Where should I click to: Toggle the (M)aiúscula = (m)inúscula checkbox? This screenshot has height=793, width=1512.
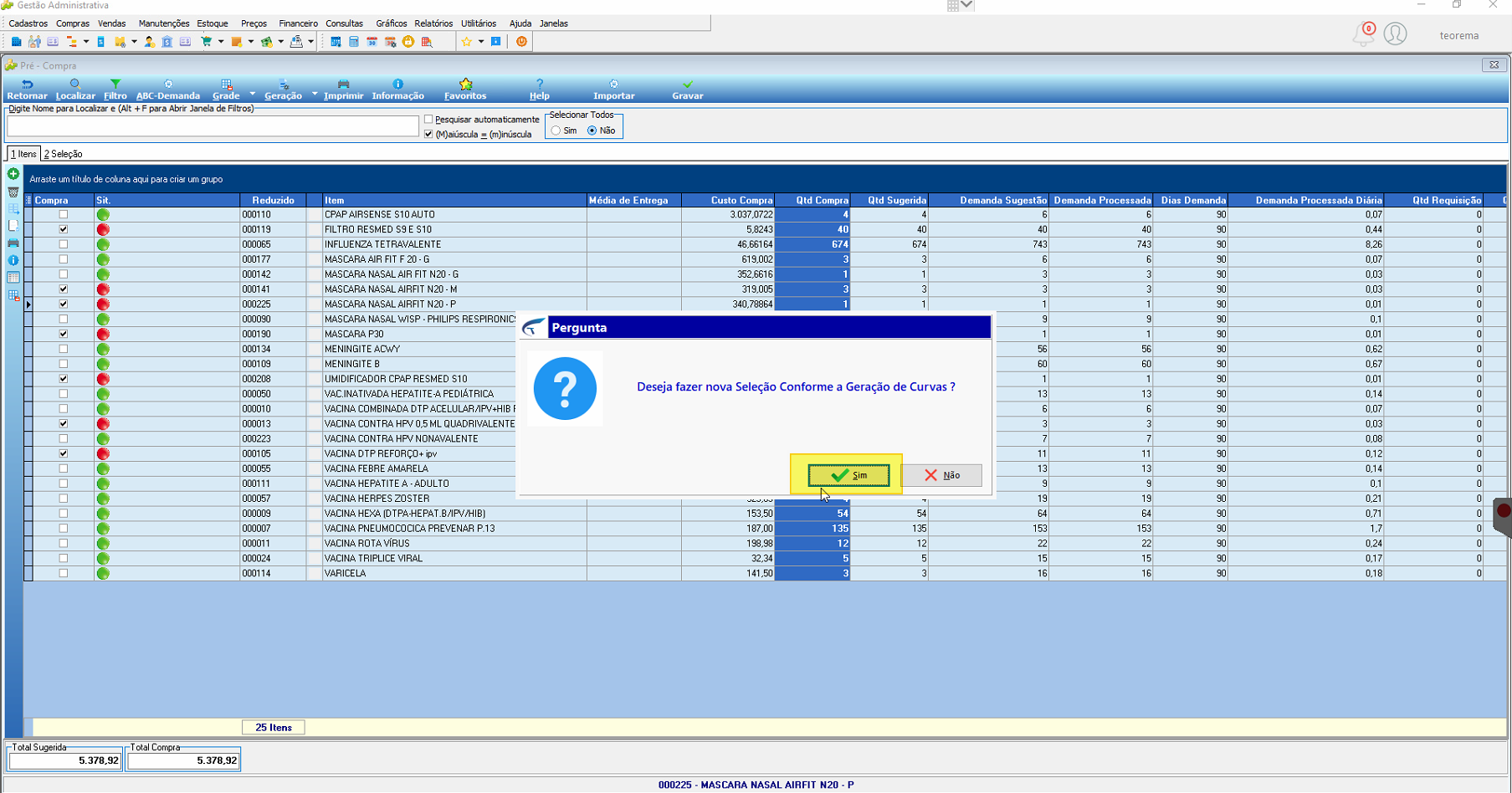tap(428, 134)
